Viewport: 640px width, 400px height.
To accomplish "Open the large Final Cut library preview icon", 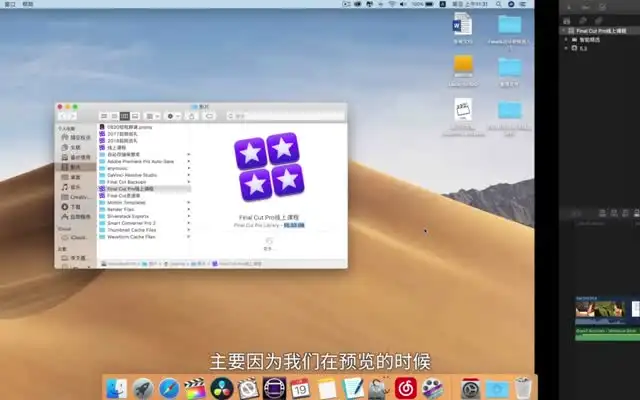I will tap(269, 166).
